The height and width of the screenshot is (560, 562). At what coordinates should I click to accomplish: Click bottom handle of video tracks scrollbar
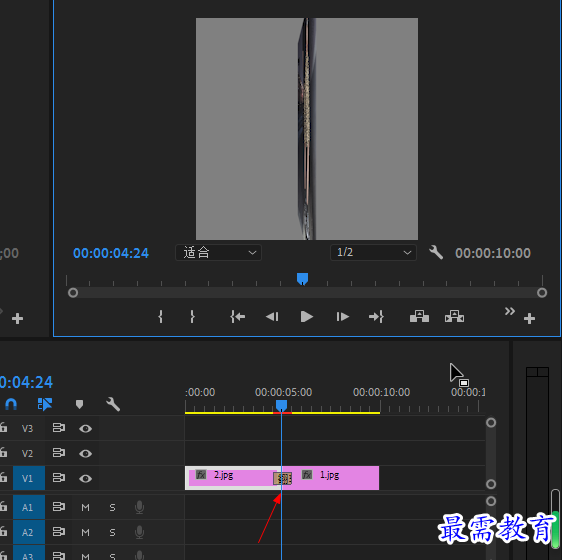point(491,484)
